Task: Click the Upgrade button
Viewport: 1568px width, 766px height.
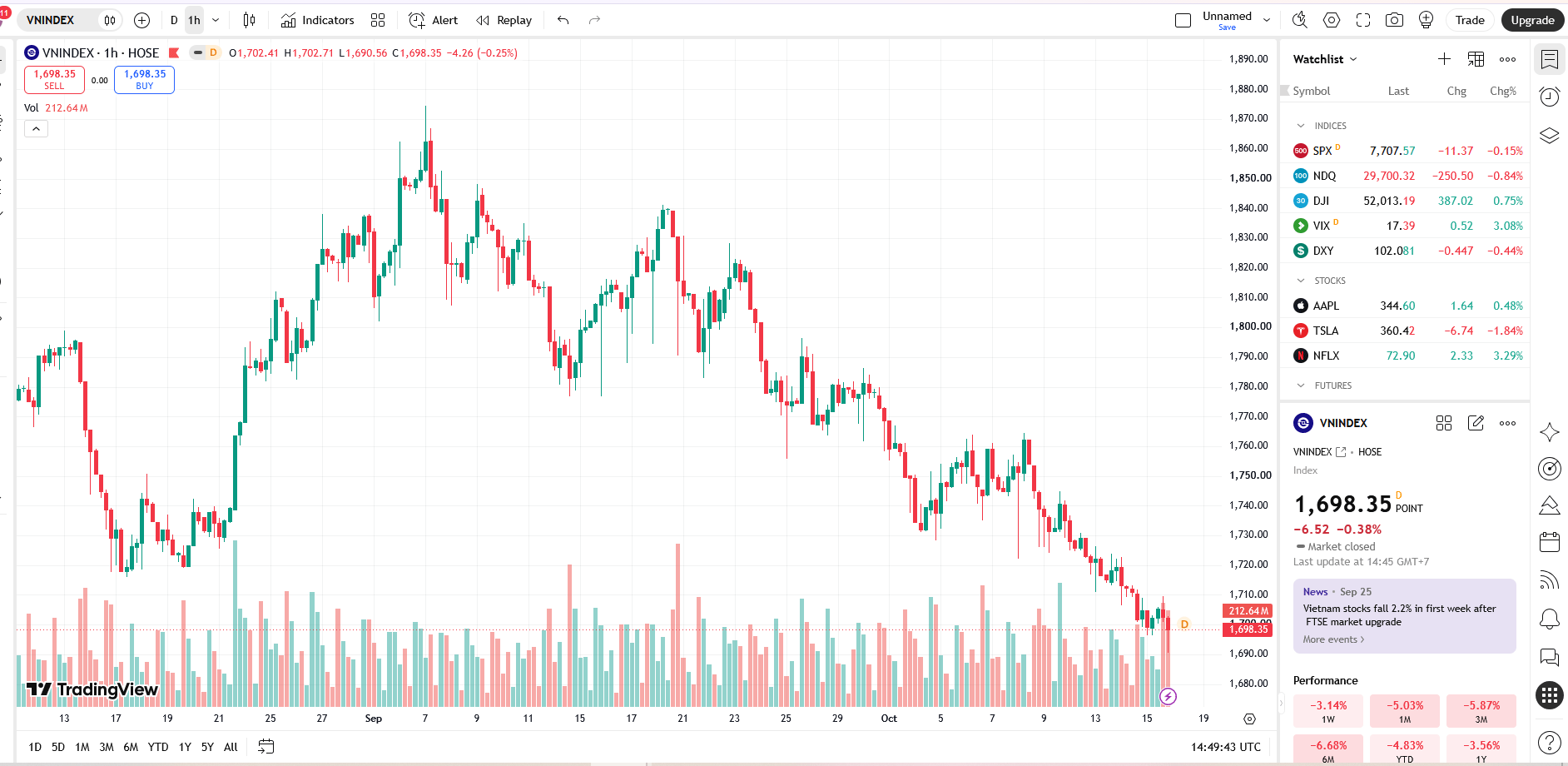Action: click(x=1532, y=20)
